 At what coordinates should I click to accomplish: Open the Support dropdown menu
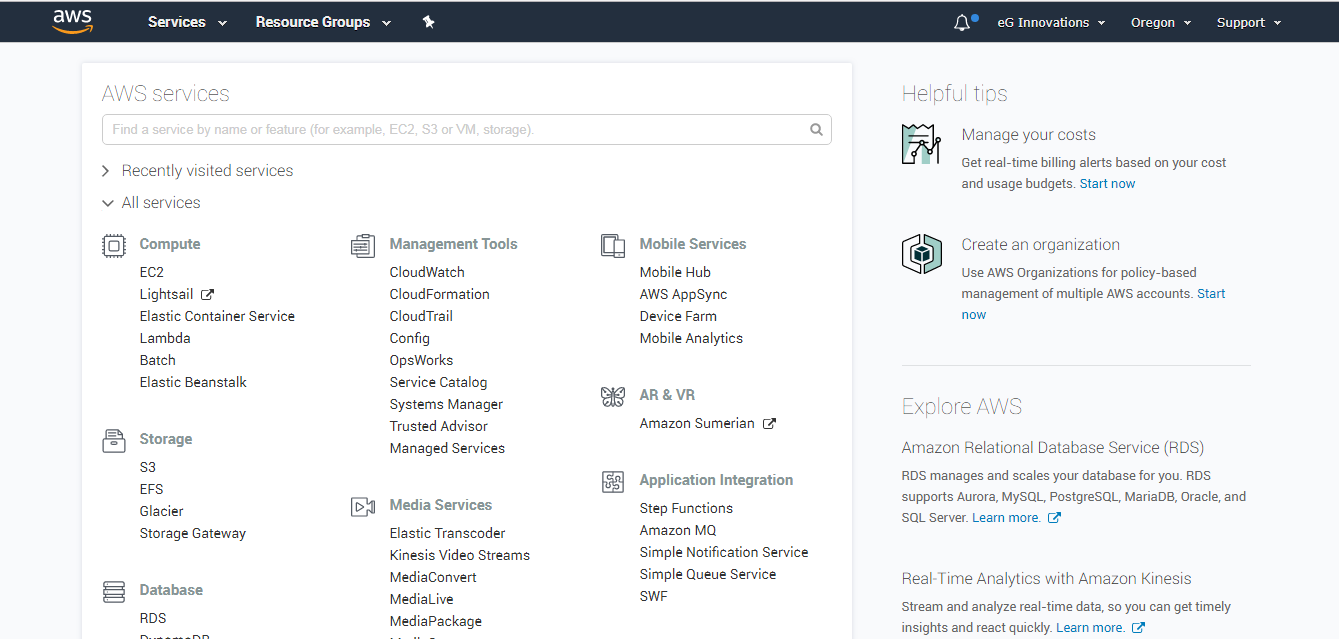pyautogui.click(x=1249, y=22)
